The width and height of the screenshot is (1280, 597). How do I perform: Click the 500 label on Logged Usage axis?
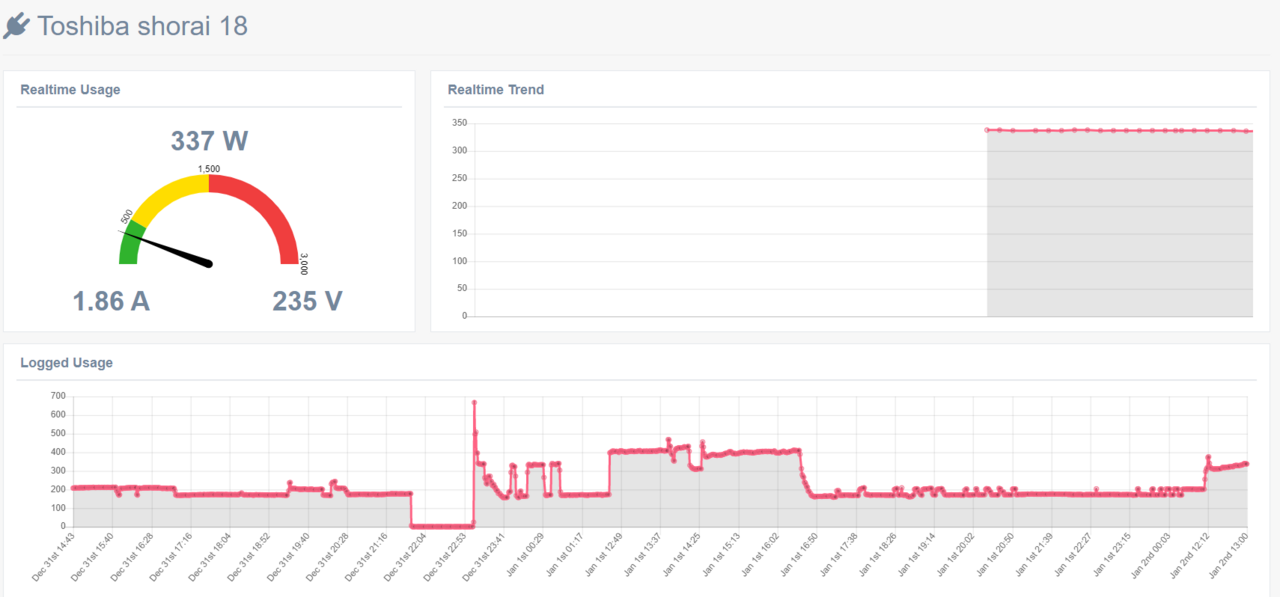click(x=57, y=434)
